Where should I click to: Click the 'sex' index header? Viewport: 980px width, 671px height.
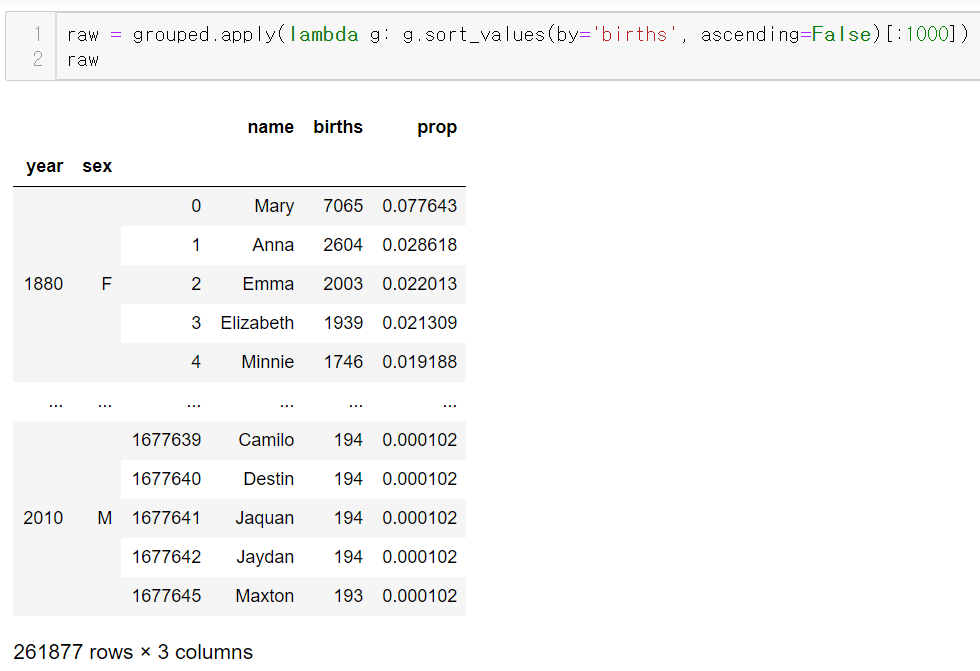(x=97, y=166)
